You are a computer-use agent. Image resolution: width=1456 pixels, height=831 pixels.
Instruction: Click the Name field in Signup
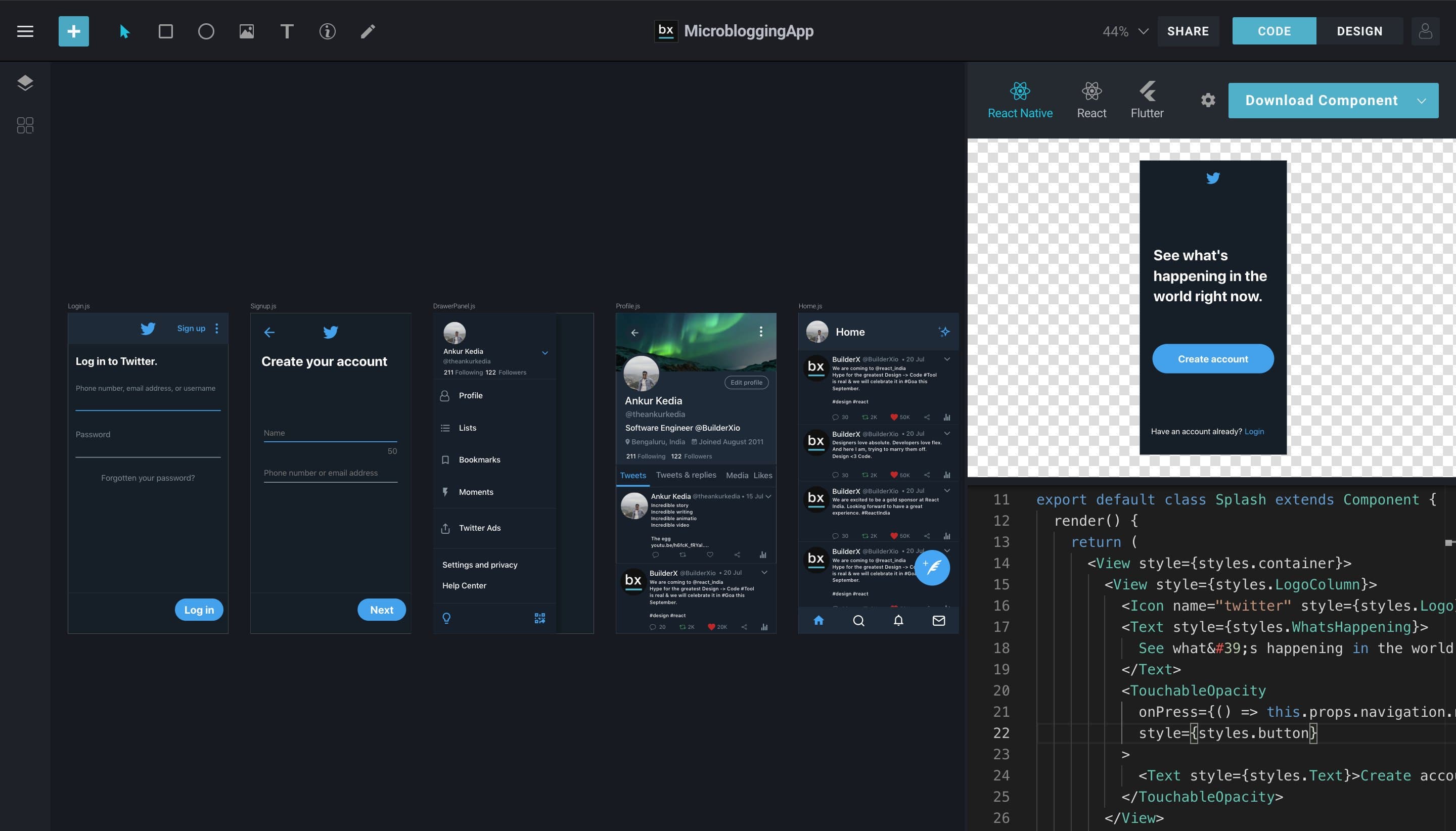(330, 433)
